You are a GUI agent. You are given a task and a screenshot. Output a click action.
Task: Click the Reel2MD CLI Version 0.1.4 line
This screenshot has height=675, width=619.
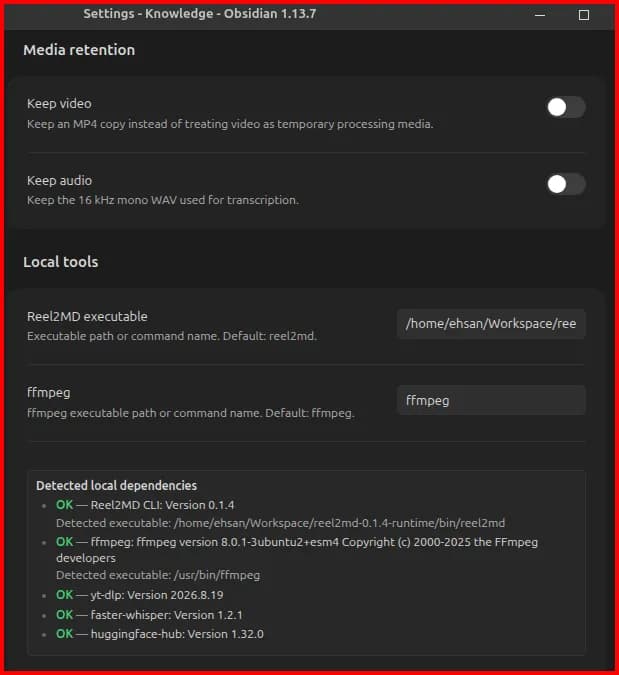click(145, 505)
